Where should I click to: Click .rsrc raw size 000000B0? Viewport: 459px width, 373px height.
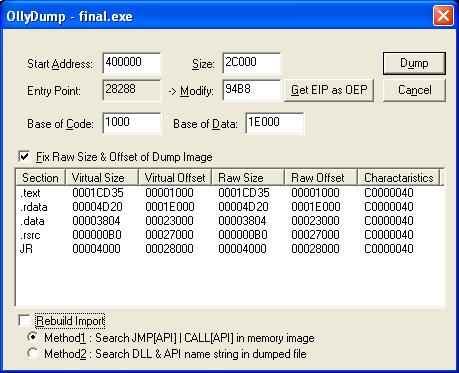(243, 235)
